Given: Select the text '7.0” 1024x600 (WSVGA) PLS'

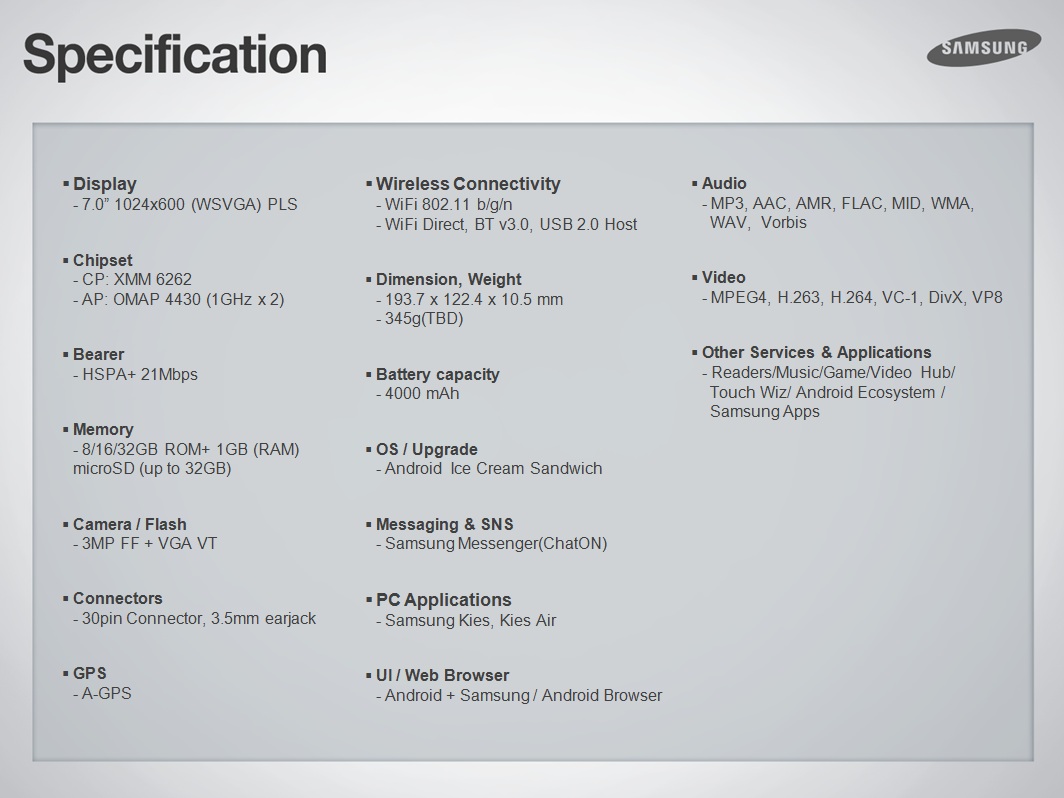Looking at the screenshot, I should tap(189, 204).
